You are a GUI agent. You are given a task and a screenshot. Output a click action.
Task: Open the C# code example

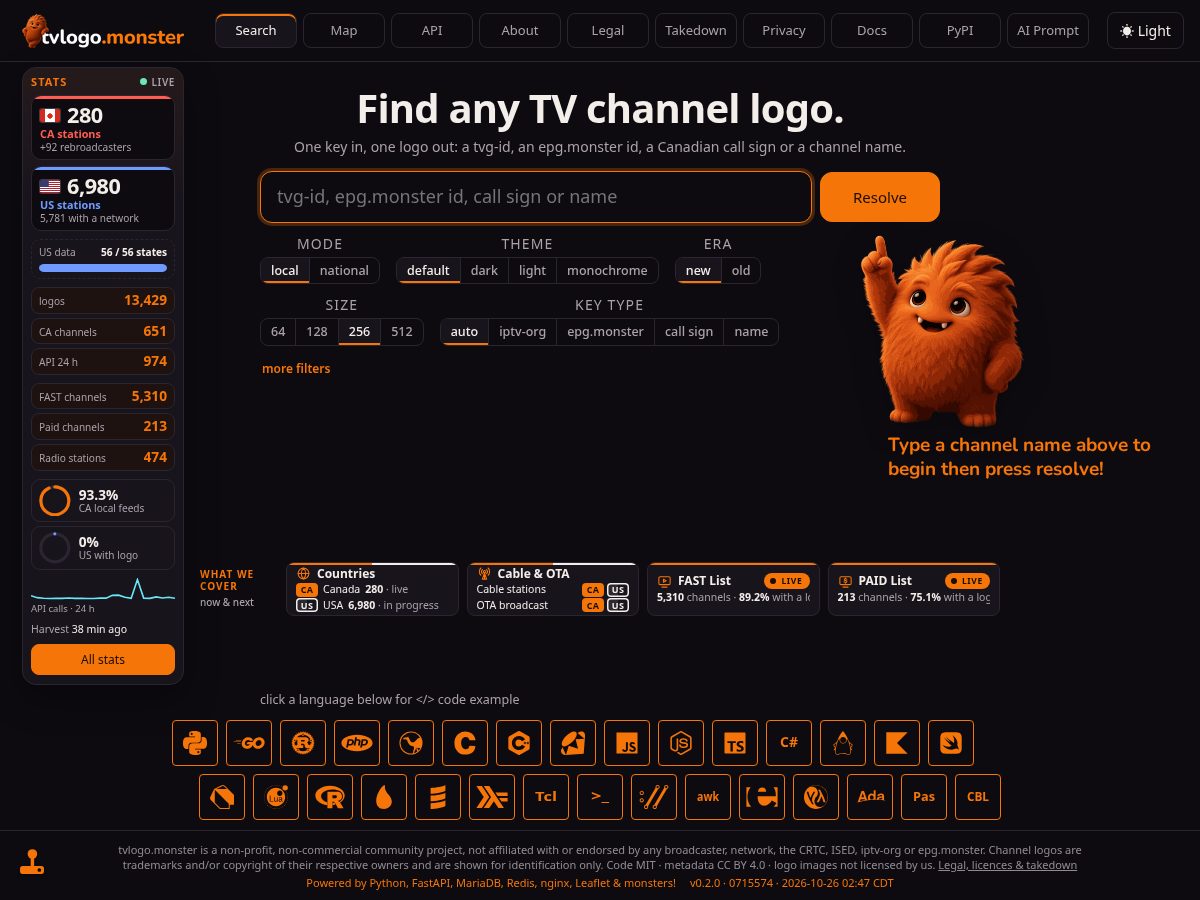point(789,743)
